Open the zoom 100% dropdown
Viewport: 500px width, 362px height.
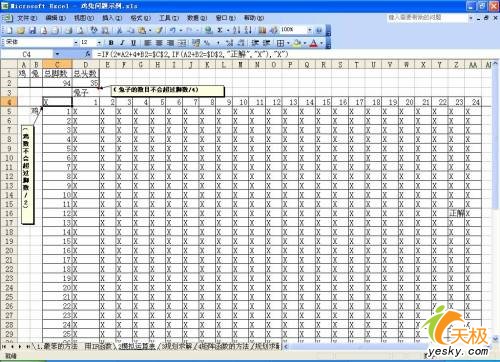310,30
